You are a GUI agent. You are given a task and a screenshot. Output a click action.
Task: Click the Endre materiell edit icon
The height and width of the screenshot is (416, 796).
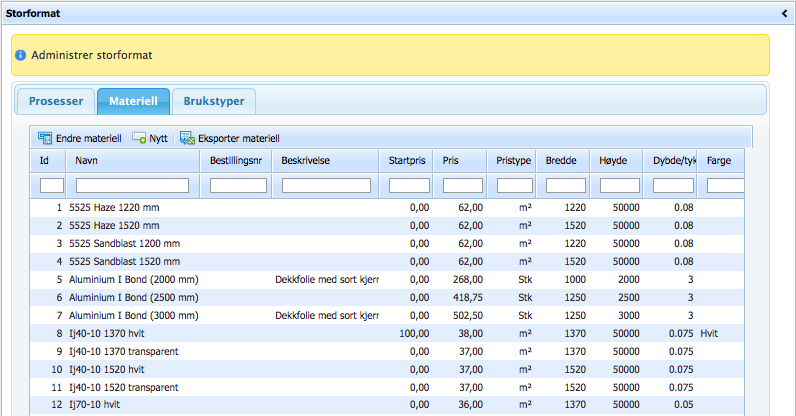[x=45, y=138]
